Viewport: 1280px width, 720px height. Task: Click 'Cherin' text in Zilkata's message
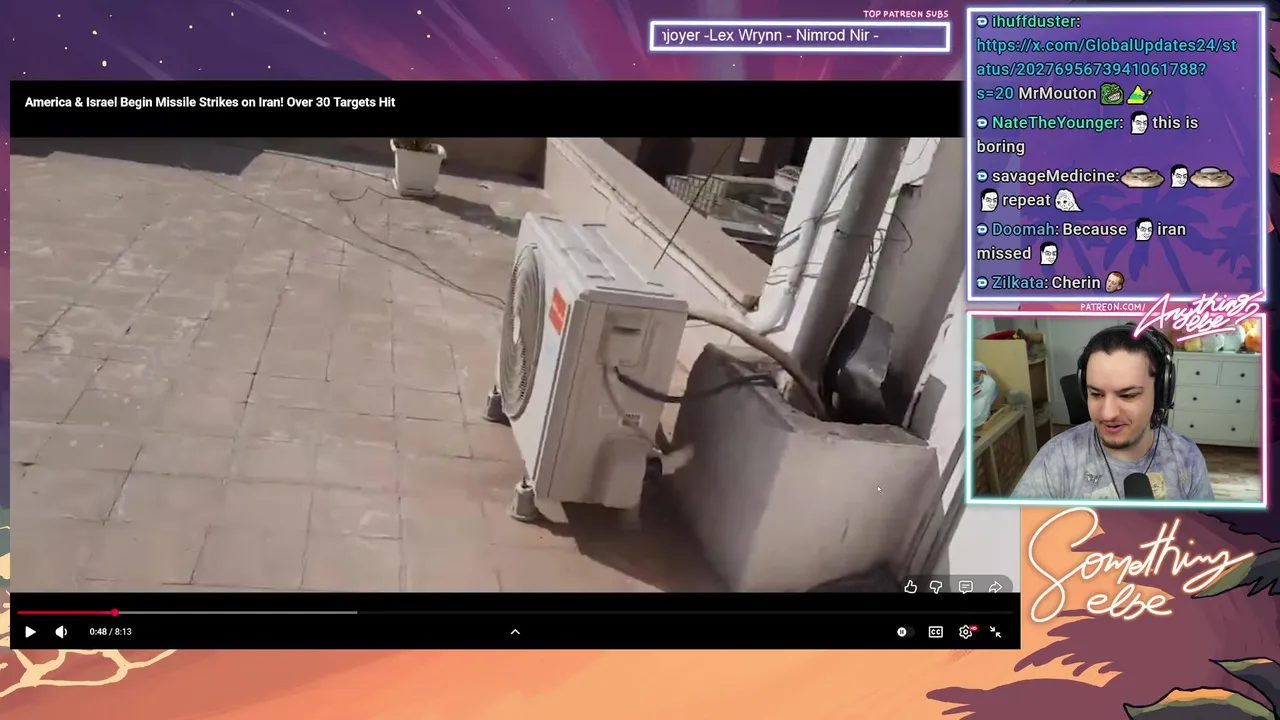(1076, 282)
